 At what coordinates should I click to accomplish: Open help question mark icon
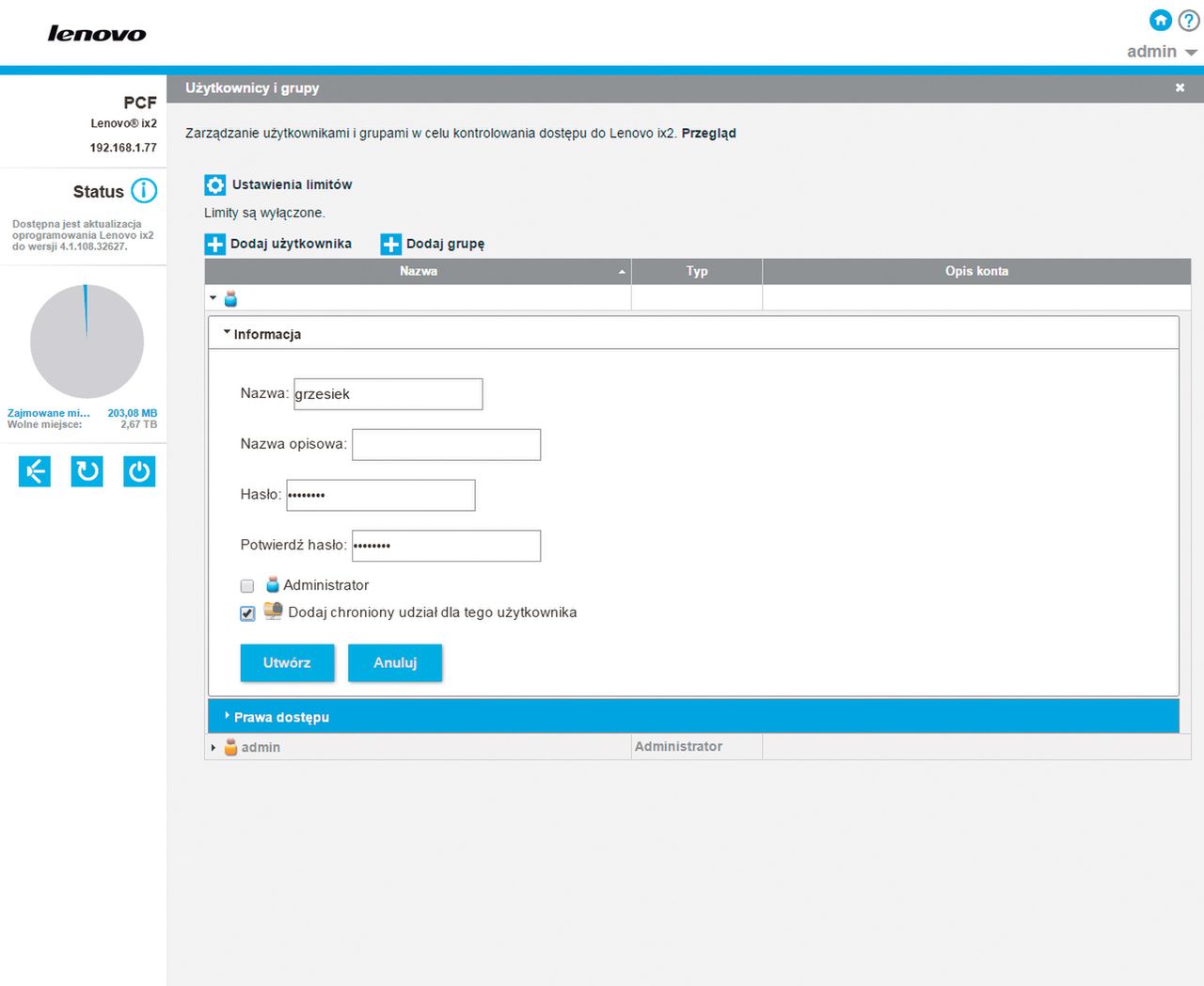click(1189, 20)
